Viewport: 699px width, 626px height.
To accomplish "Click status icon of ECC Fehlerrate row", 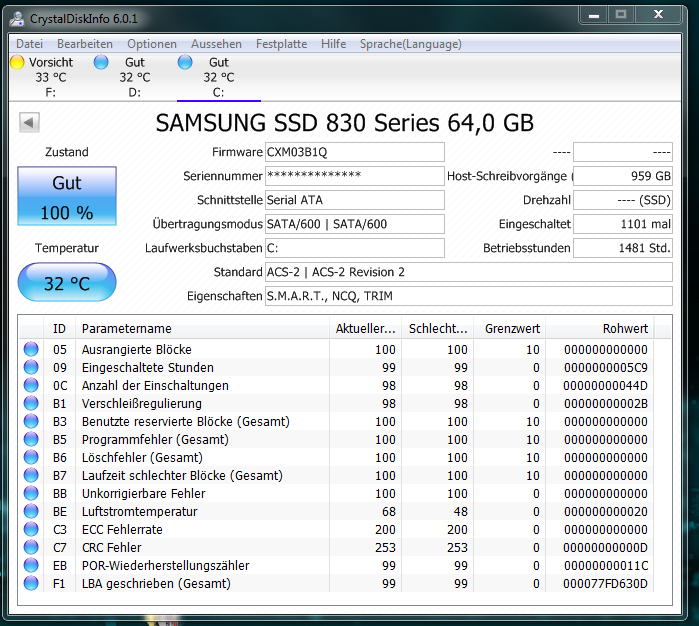I will tap(31, 529).
